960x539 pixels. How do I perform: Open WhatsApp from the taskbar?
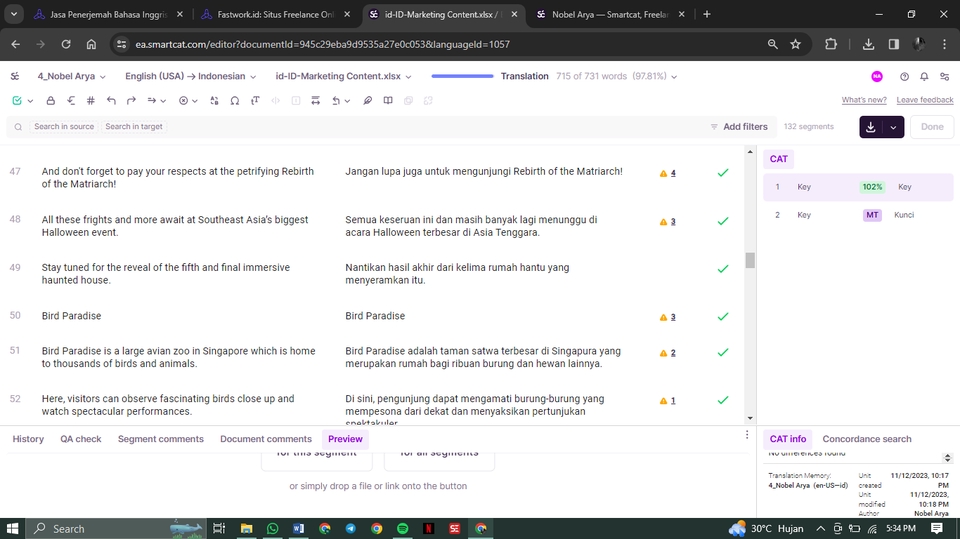click(272, 529)
